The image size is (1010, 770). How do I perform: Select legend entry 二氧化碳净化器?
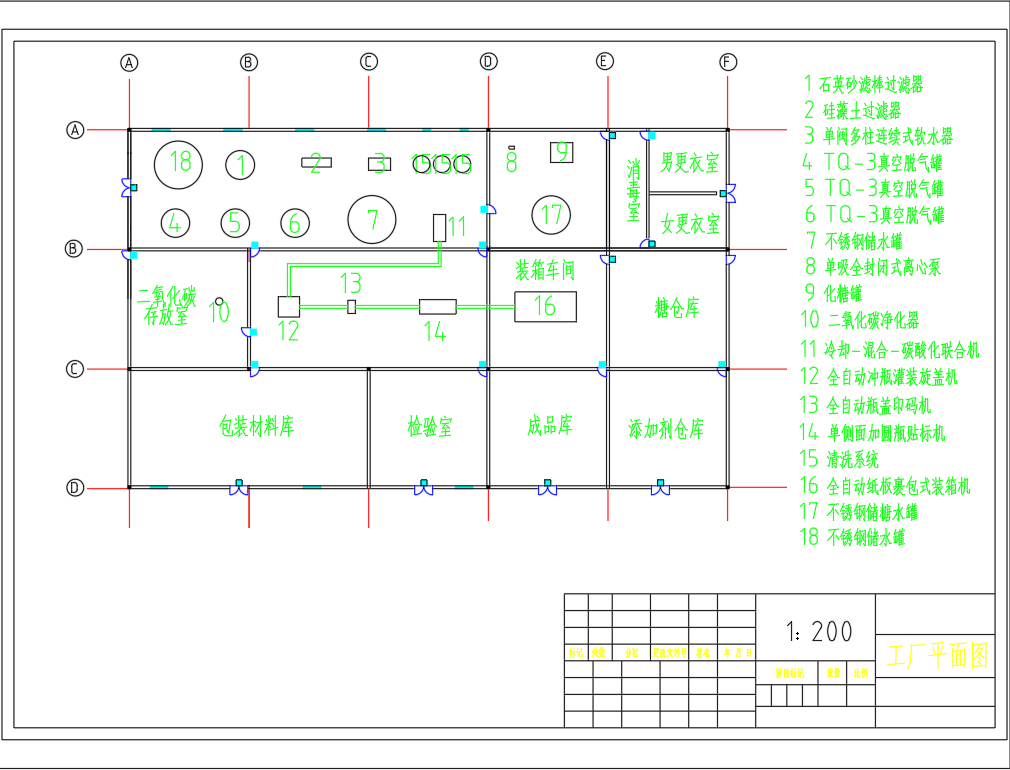(x=873, y=320)
